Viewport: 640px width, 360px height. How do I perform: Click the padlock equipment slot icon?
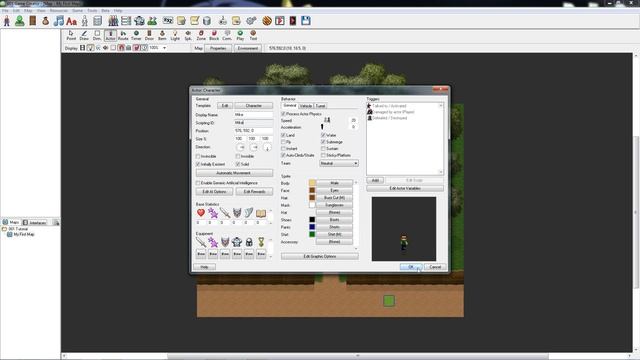click(249, 242)
